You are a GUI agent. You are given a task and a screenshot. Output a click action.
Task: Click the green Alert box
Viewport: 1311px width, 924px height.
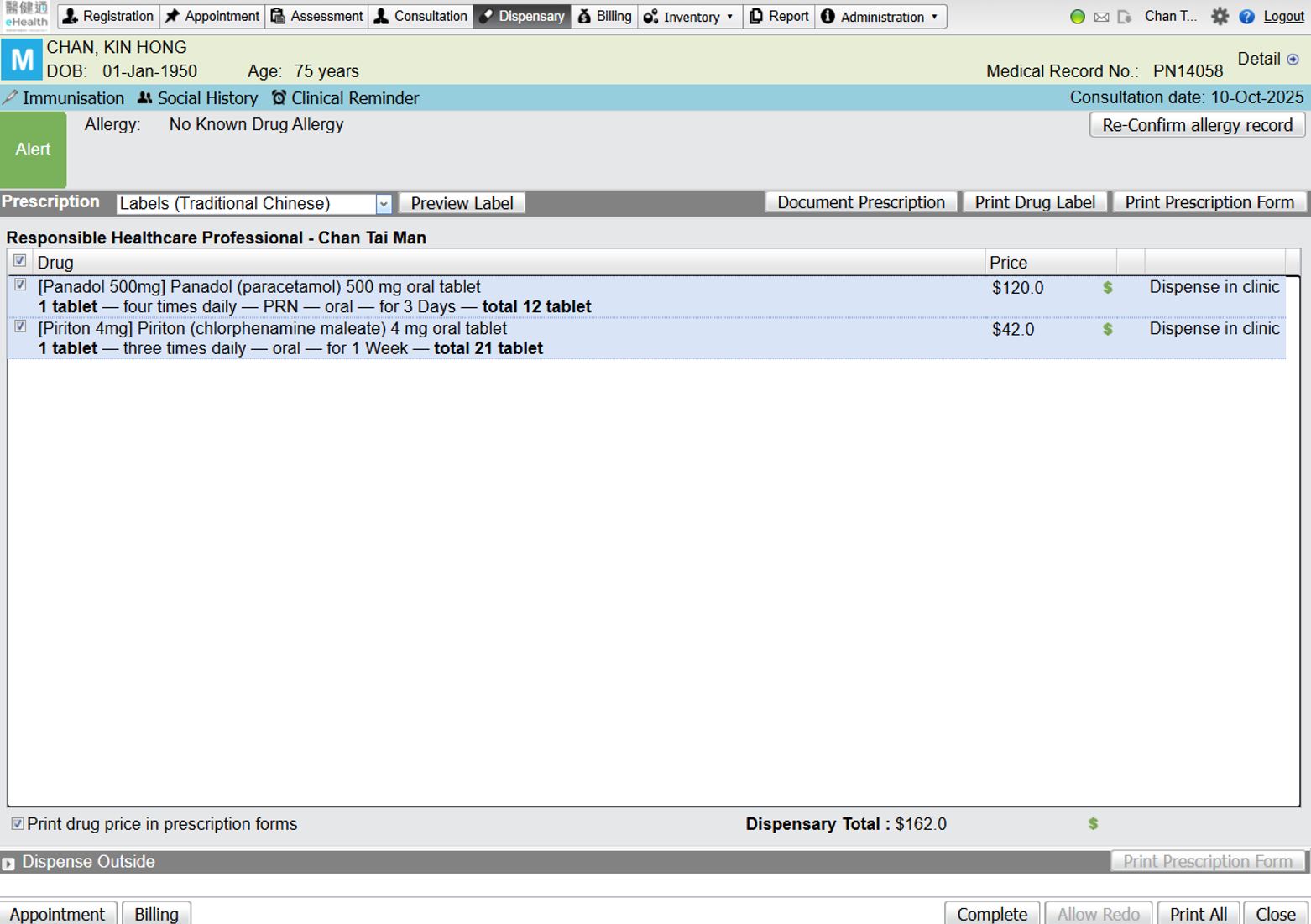33,149
